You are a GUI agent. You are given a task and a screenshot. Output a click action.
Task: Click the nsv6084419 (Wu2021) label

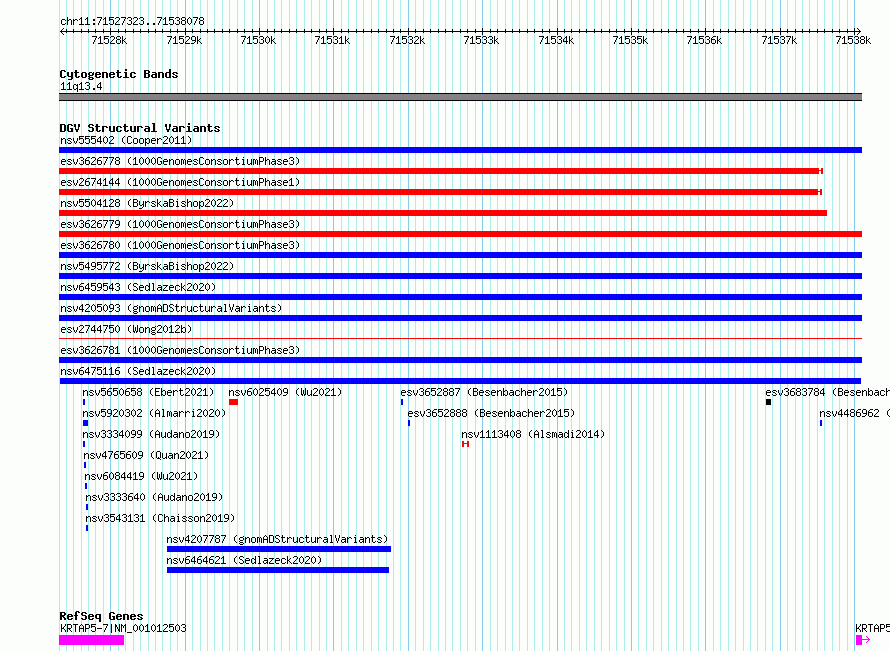[x=141, y=476]
